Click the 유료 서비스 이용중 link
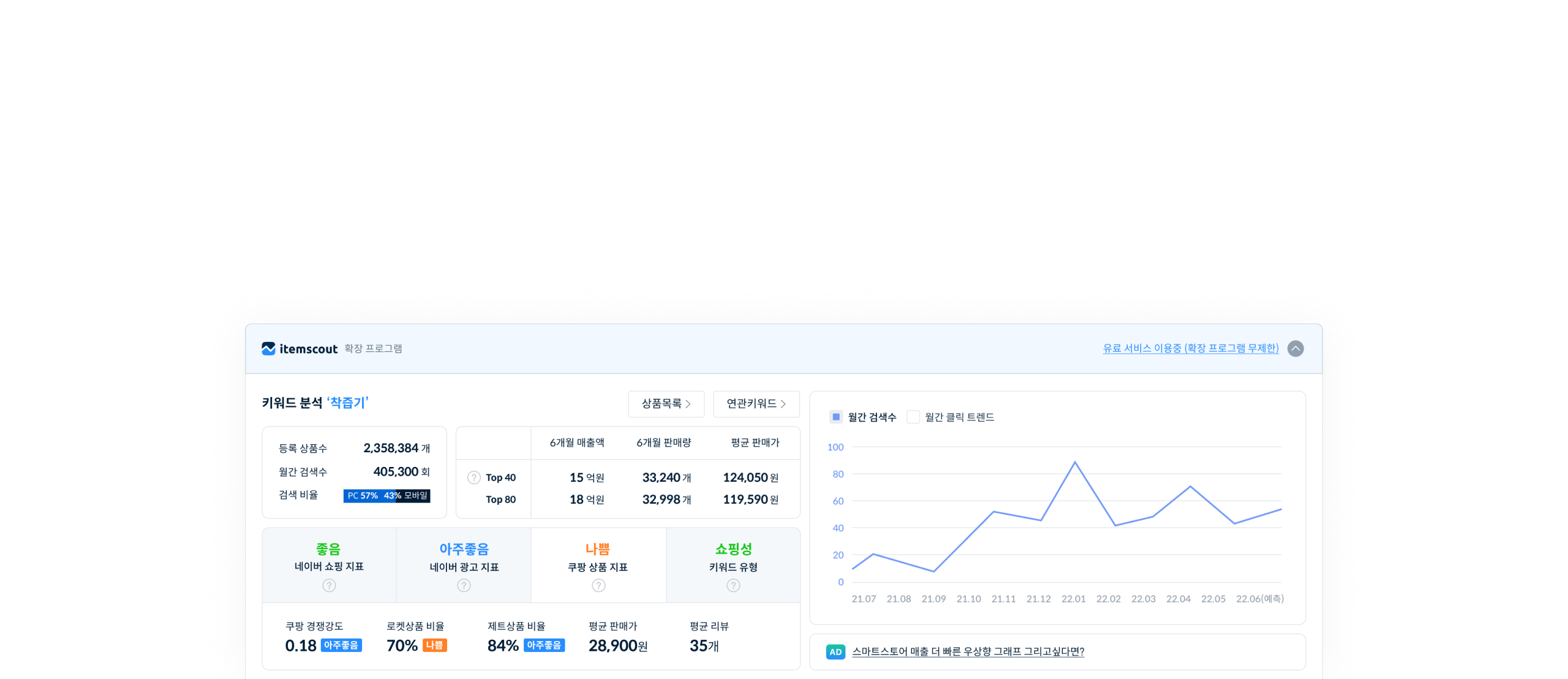1568x679 pixels. coord(1190,348)
